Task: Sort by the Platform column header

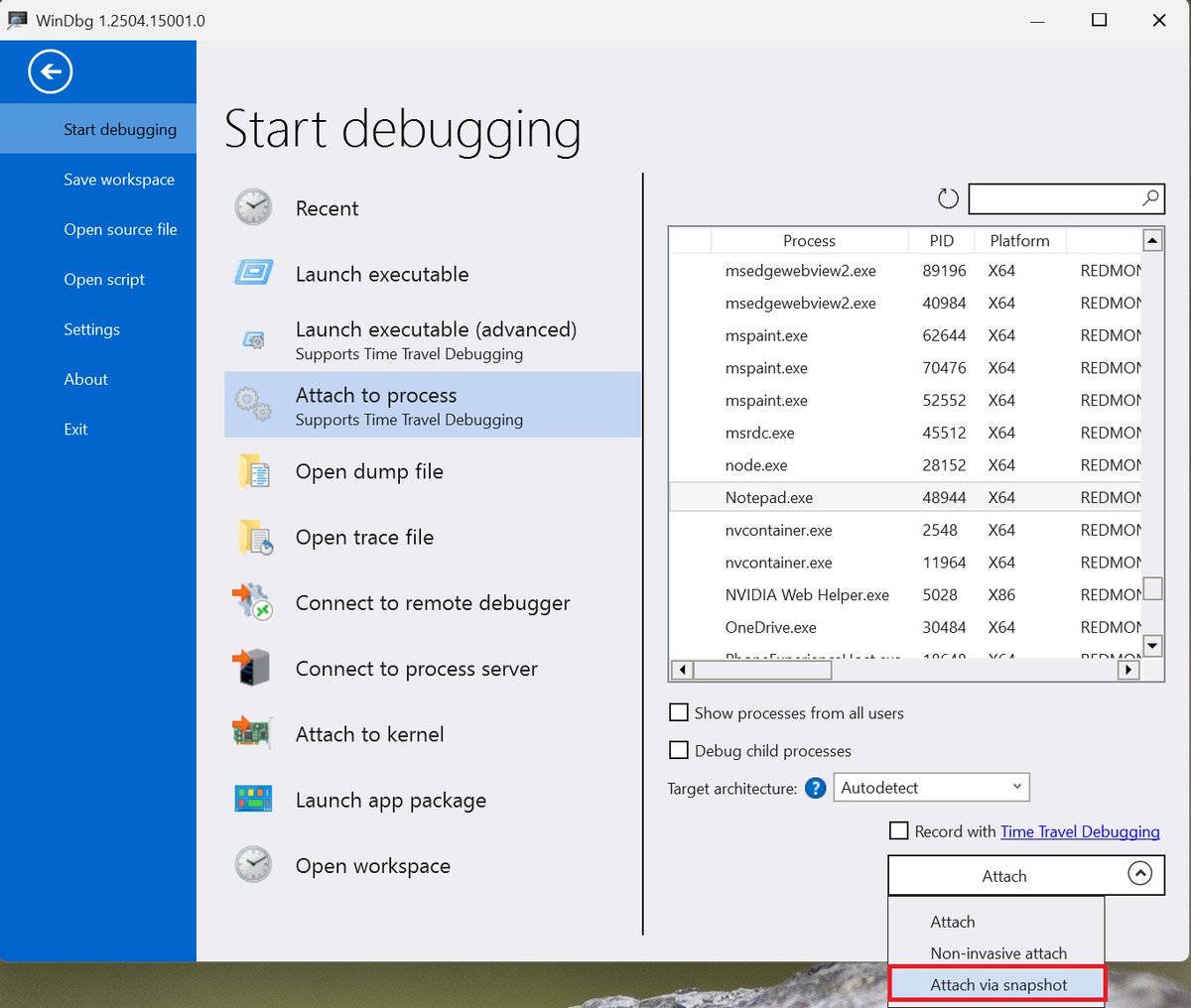Action: click(1019, 240)
